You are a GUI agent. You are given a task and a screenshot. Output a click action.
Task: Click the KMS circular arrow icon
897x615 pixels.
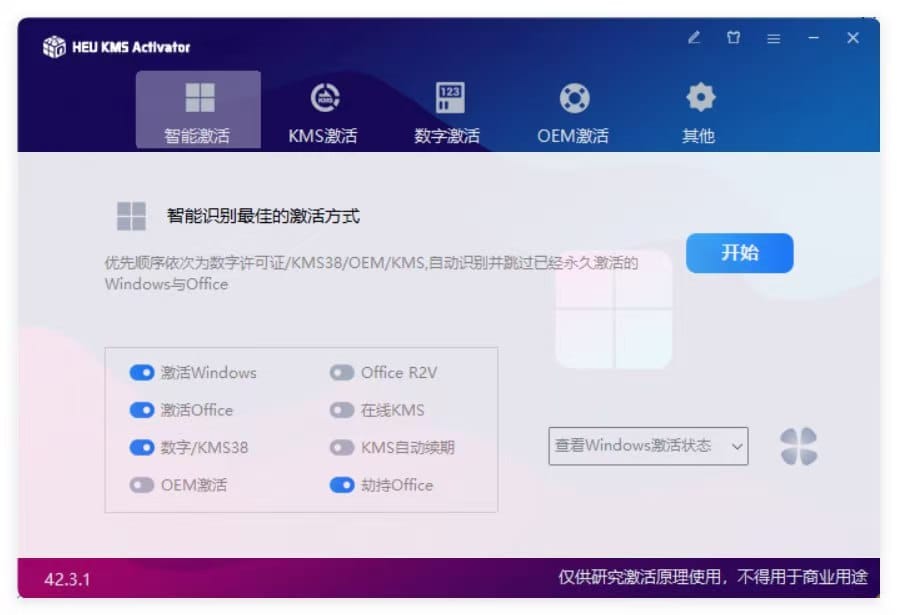[x=325, y=97]
